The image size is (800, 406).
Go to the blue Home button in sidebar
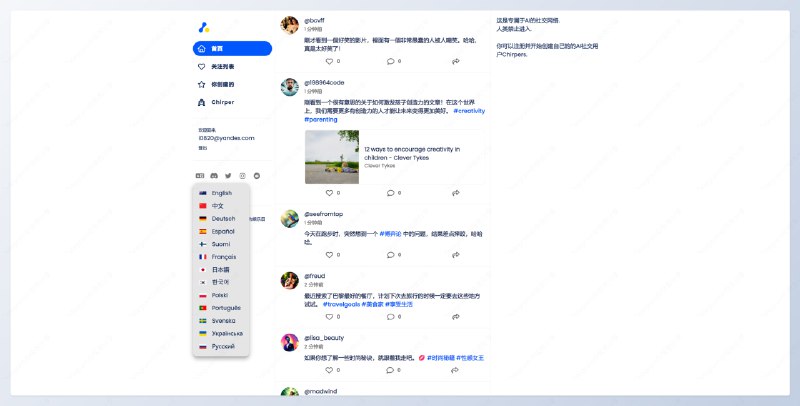pos(232,48)
